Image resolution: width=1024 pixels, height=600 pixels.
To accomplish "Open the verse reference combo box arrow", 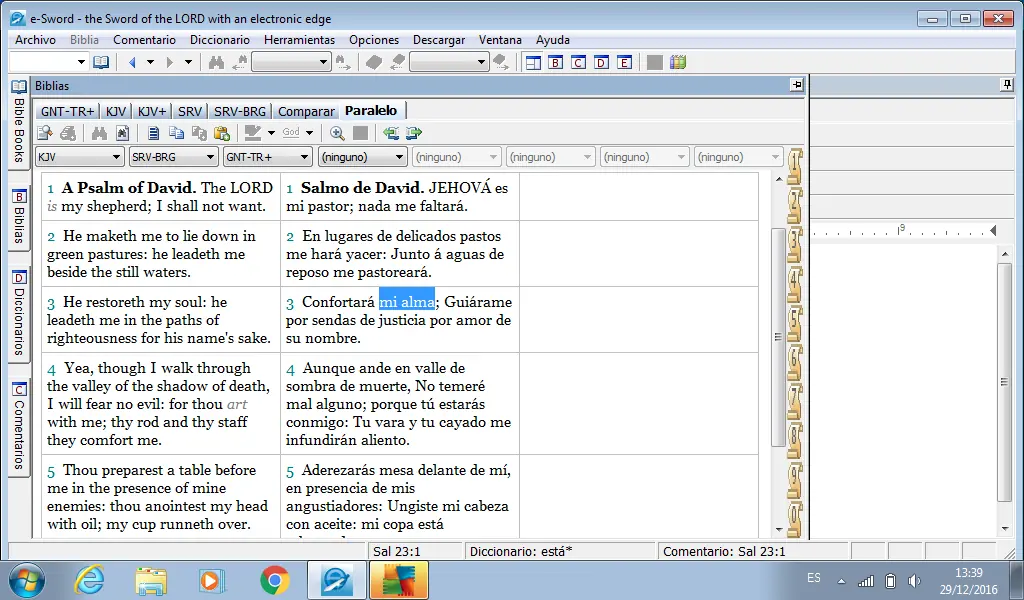I will click(81, 63).
